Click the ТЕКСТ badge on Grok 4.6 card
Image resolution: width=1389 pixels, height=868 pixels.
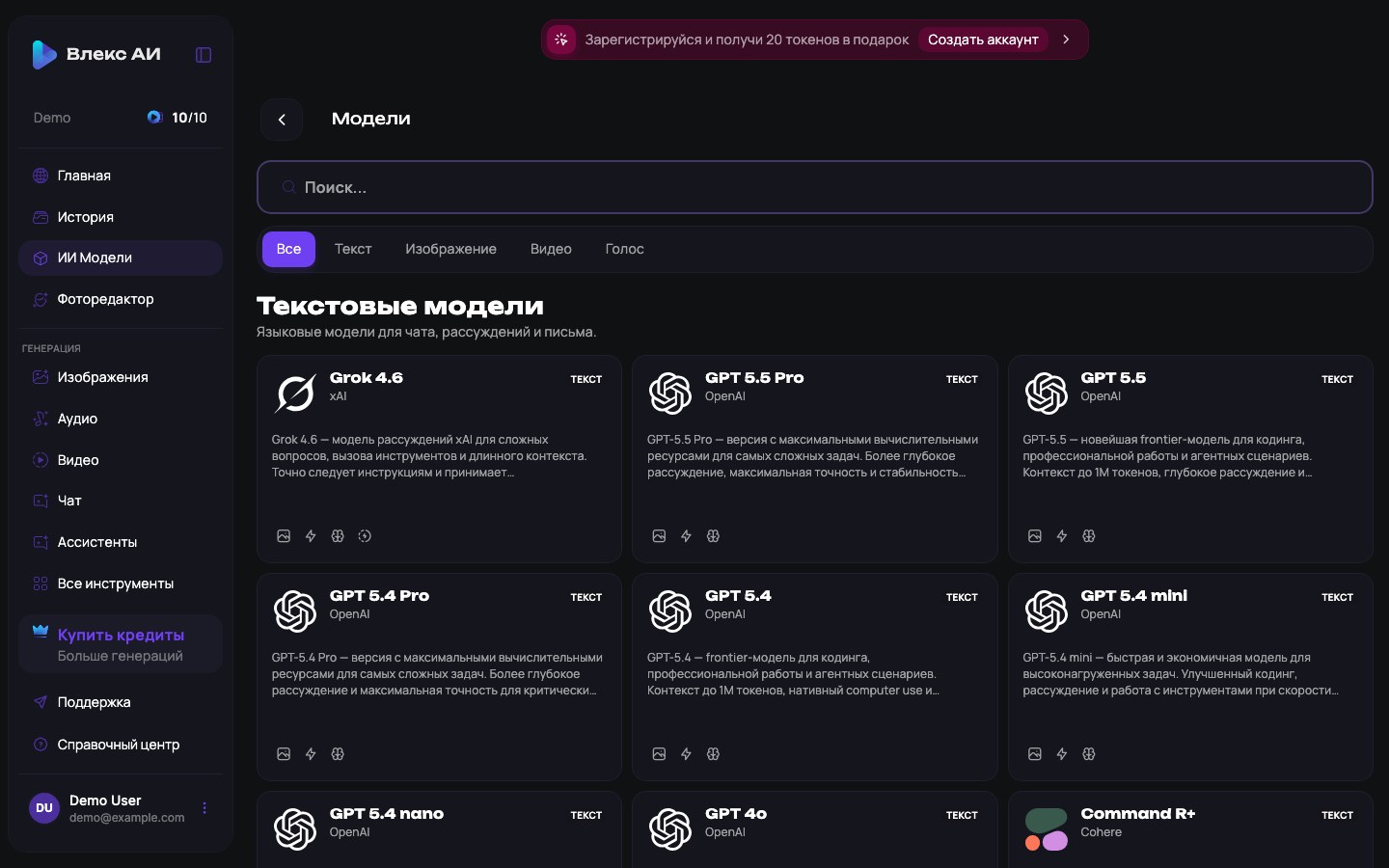coord(586,379)
